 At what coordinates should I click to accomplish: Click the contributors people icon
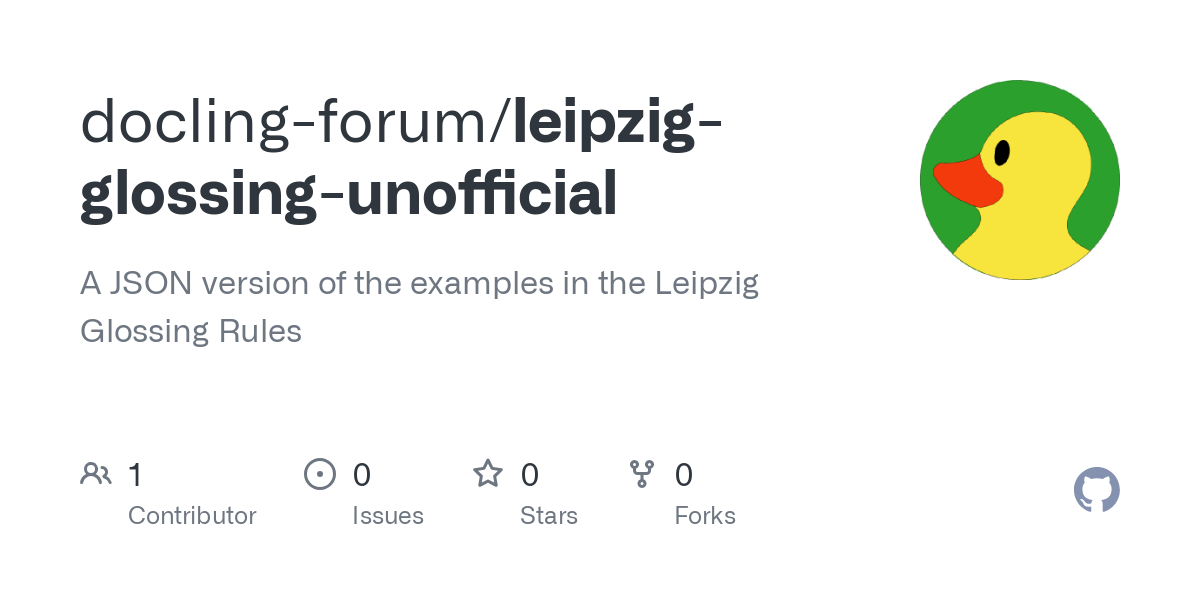point(96,474)
